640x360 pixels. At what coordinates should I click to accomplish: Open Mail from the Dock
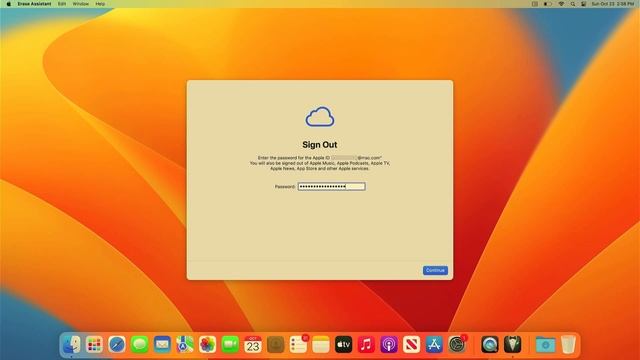(x=162, y=344)
